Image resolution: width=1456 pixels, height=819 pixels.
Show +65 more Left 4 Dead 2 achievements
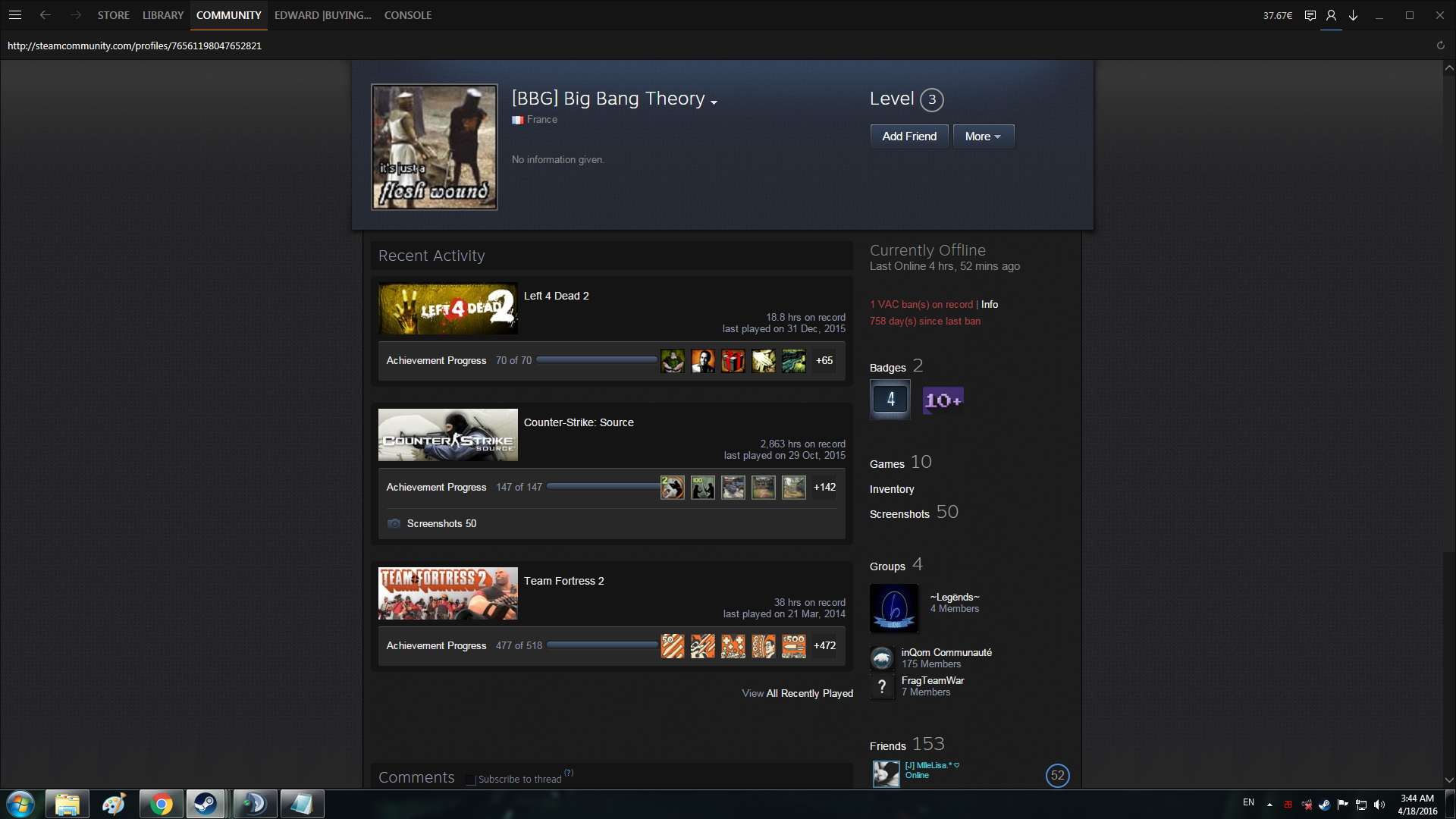click(x=824, y=361)
